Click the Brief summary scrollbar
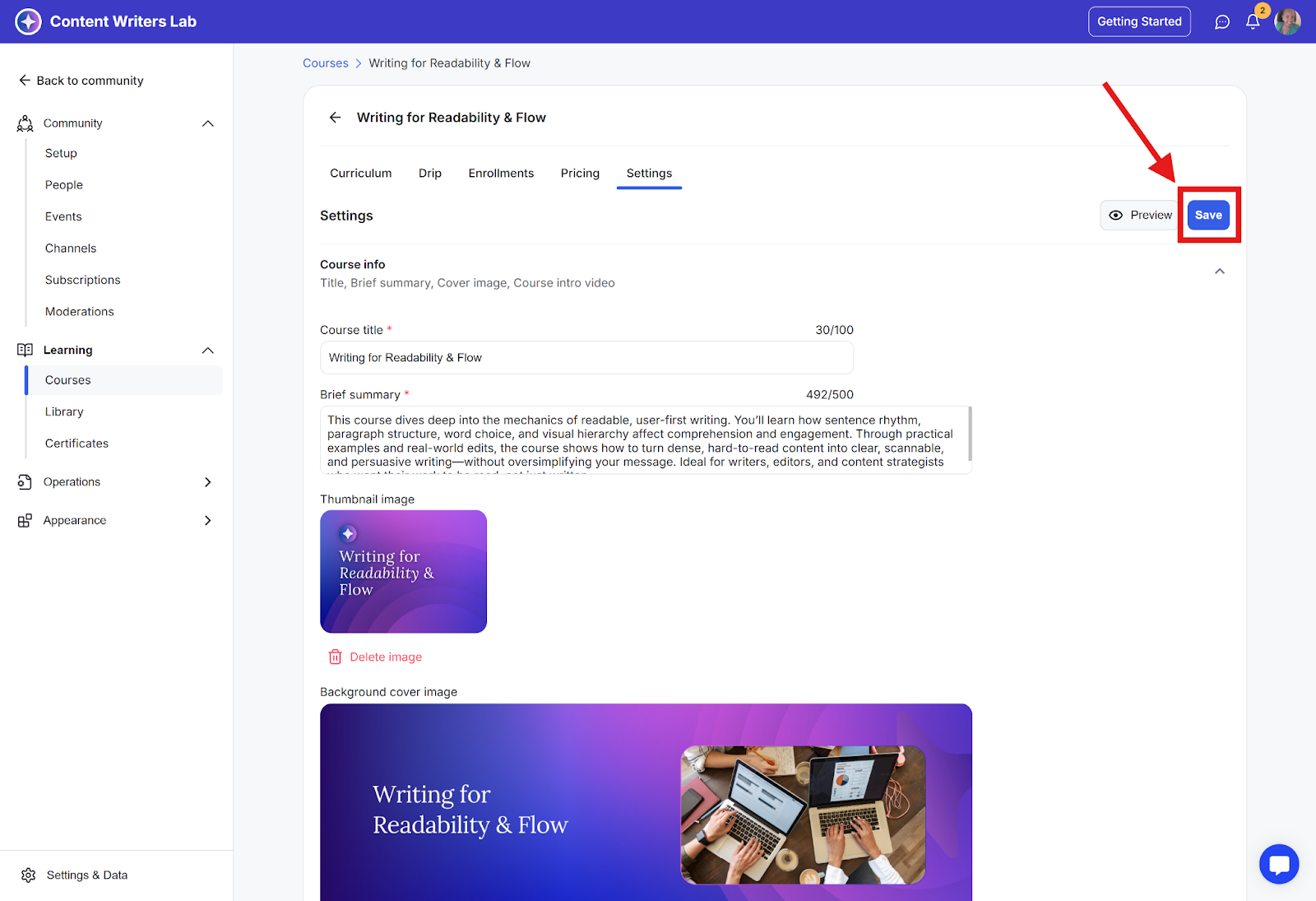 970,434
